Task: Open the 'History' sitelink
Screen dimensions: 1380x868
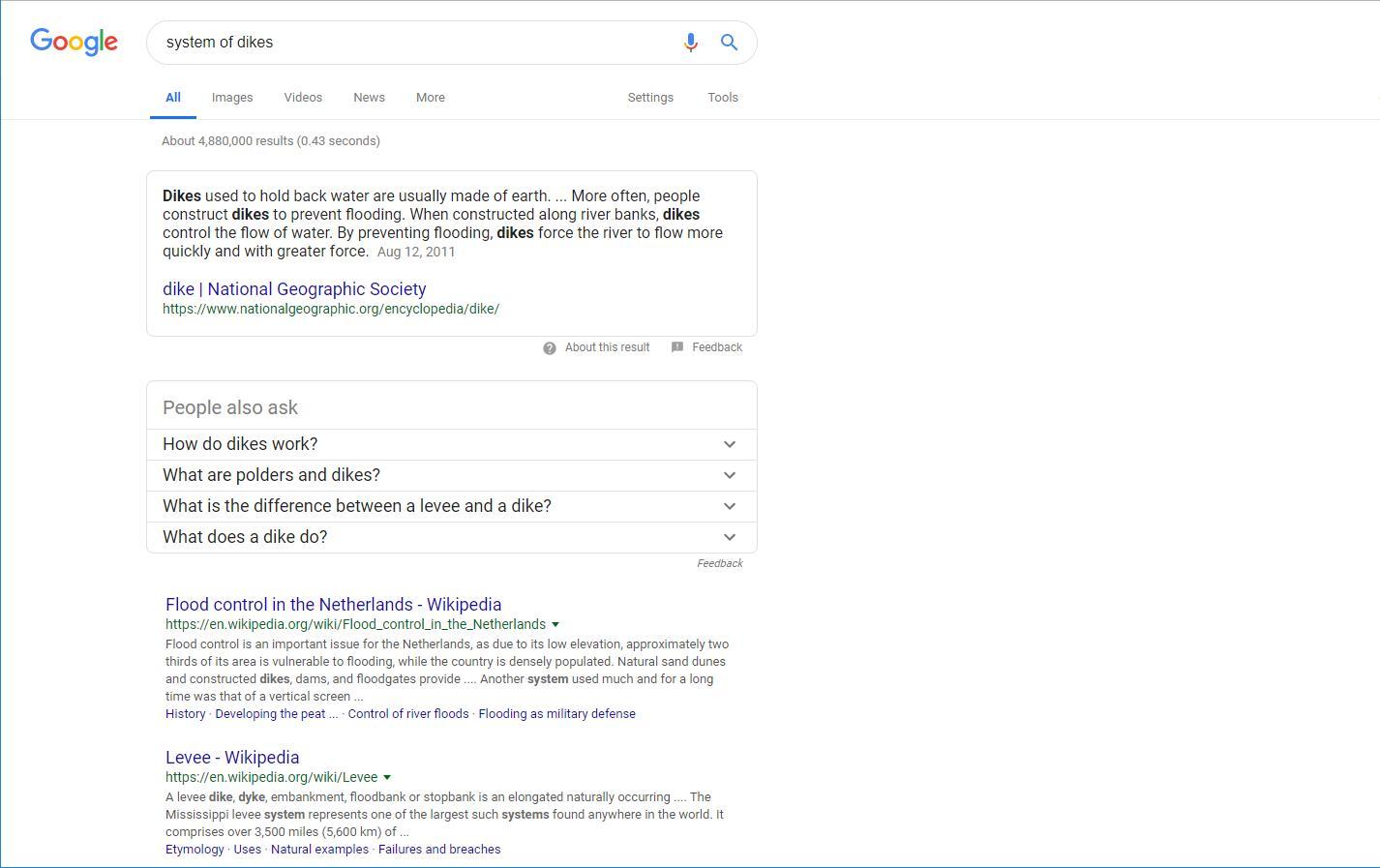Action: pyautogui.click(x=186, y=714)
